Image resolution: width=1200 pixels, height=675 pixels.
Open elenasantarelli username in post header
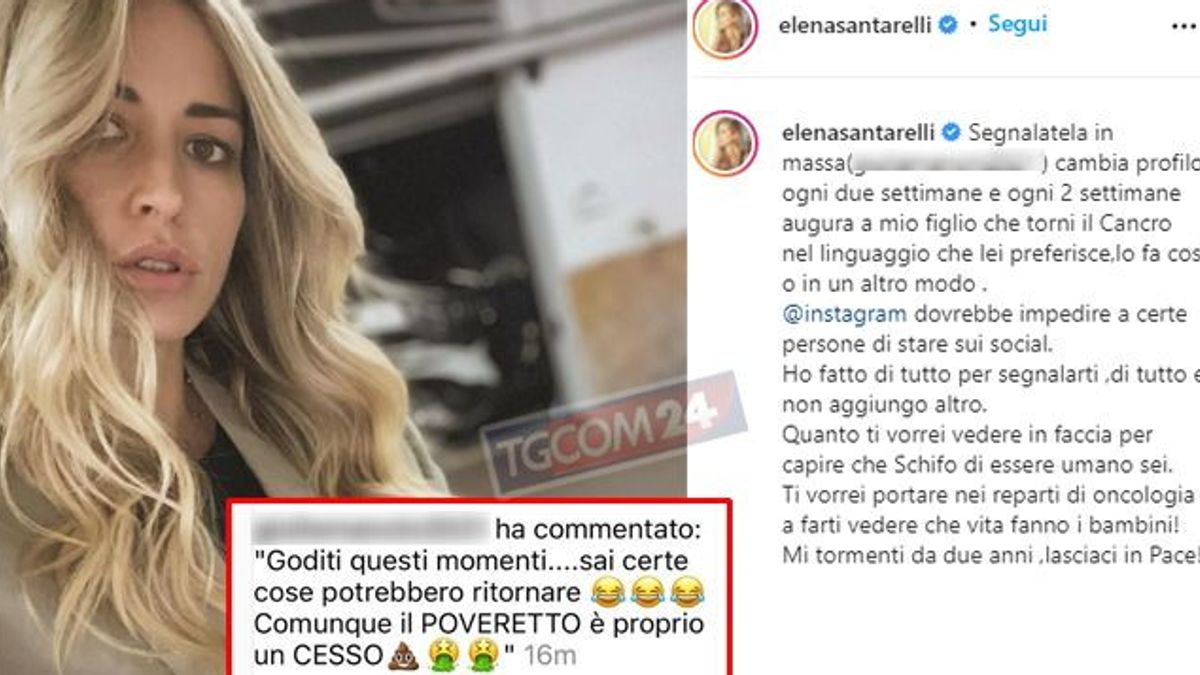[x=857, y=26]
